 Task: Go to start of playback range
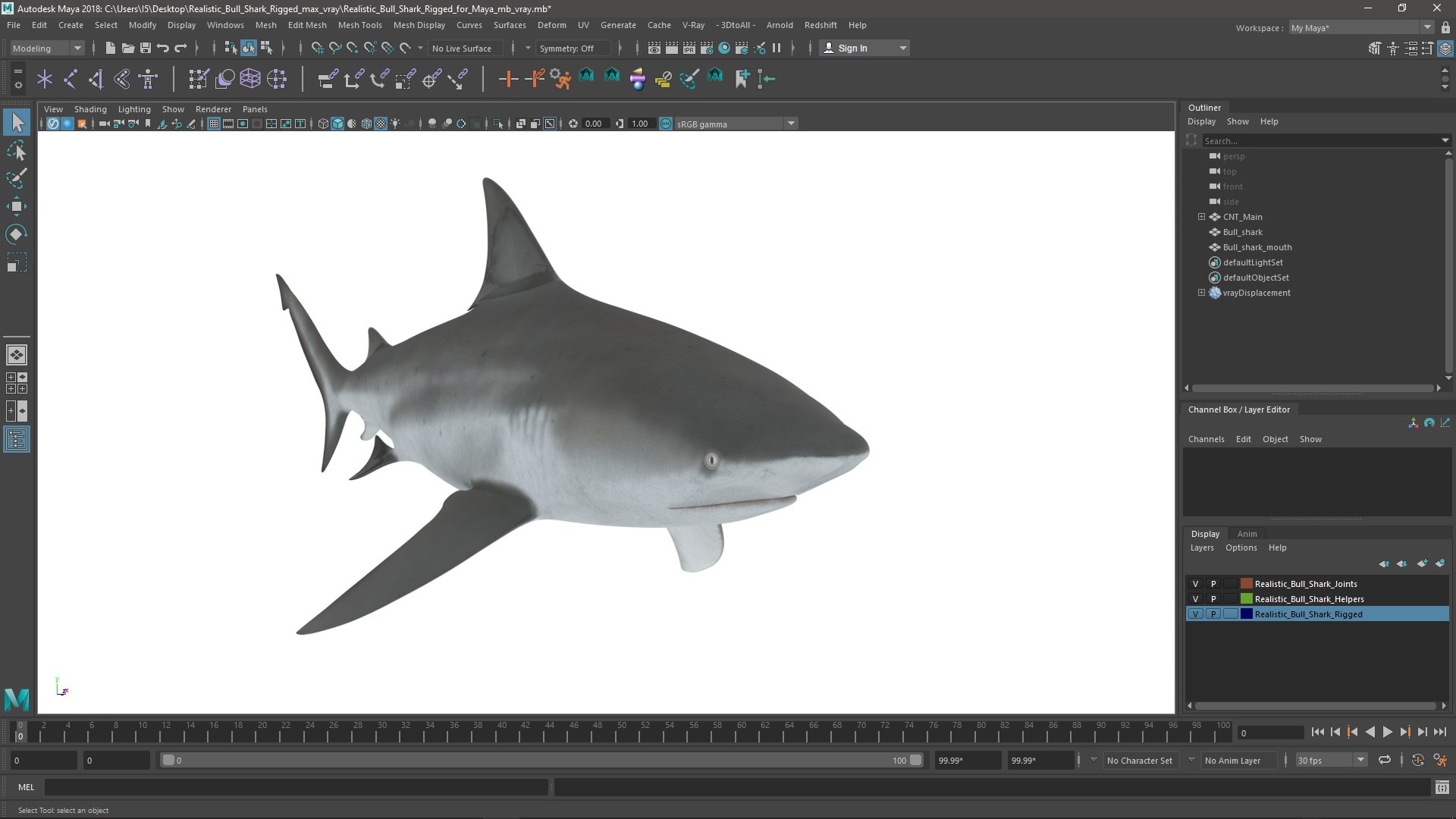tap(1317, 733)
